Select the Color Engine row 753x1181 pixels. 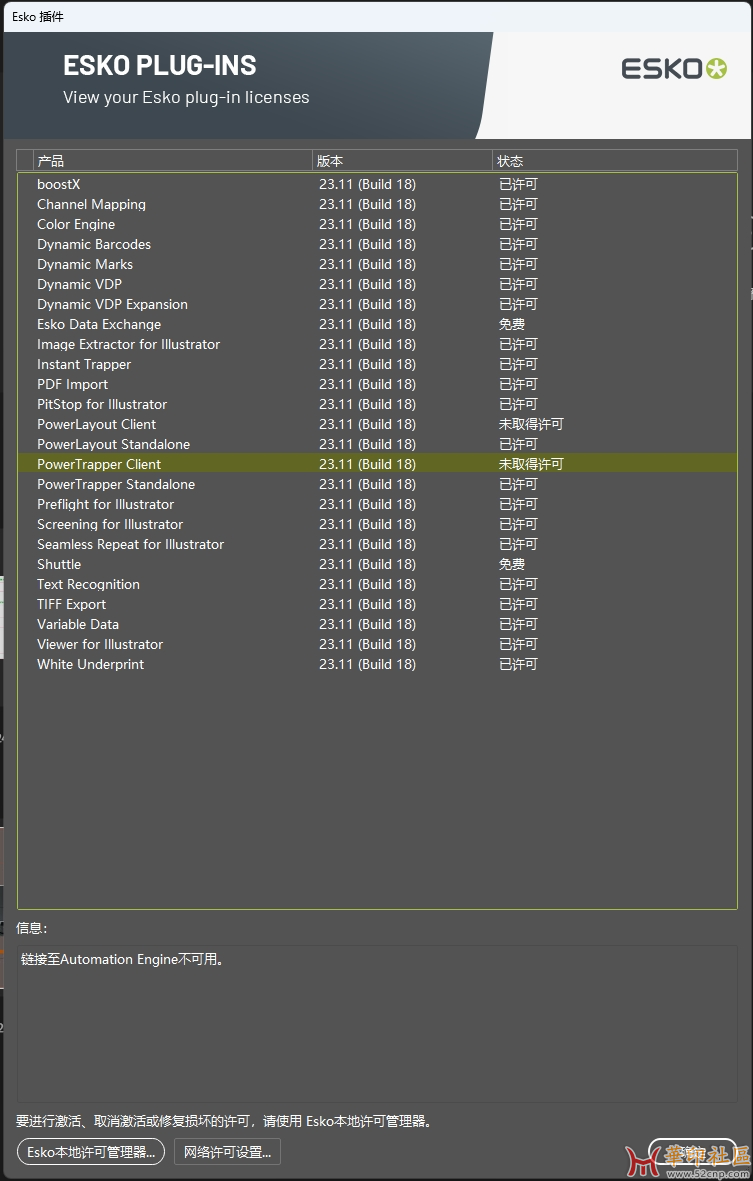tap(377, 224)
